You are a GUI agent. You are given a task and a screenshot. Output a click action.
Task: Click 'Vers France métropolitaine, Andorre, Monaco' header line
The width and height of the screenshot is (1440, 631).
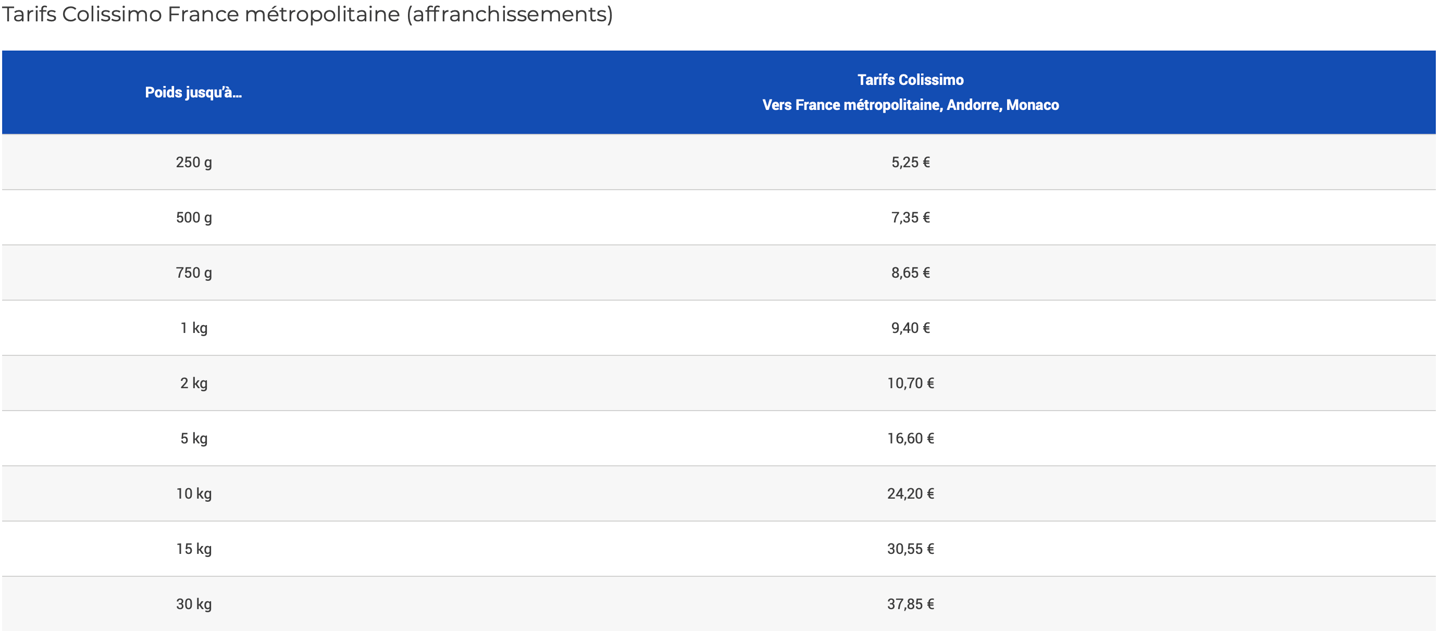910,105
